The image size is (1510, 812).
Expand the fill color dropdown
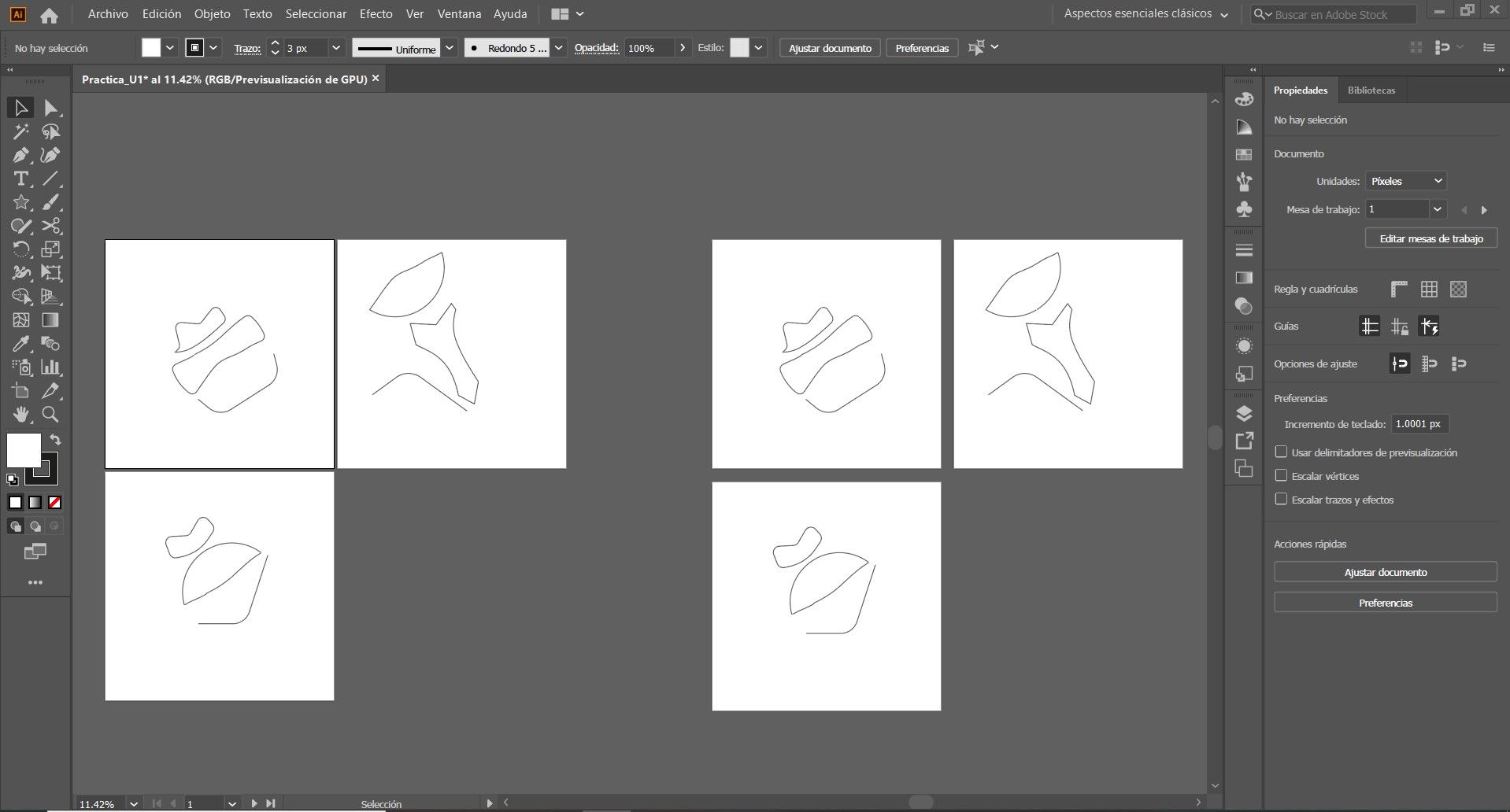pyautogui.click(x=170, y=48)
